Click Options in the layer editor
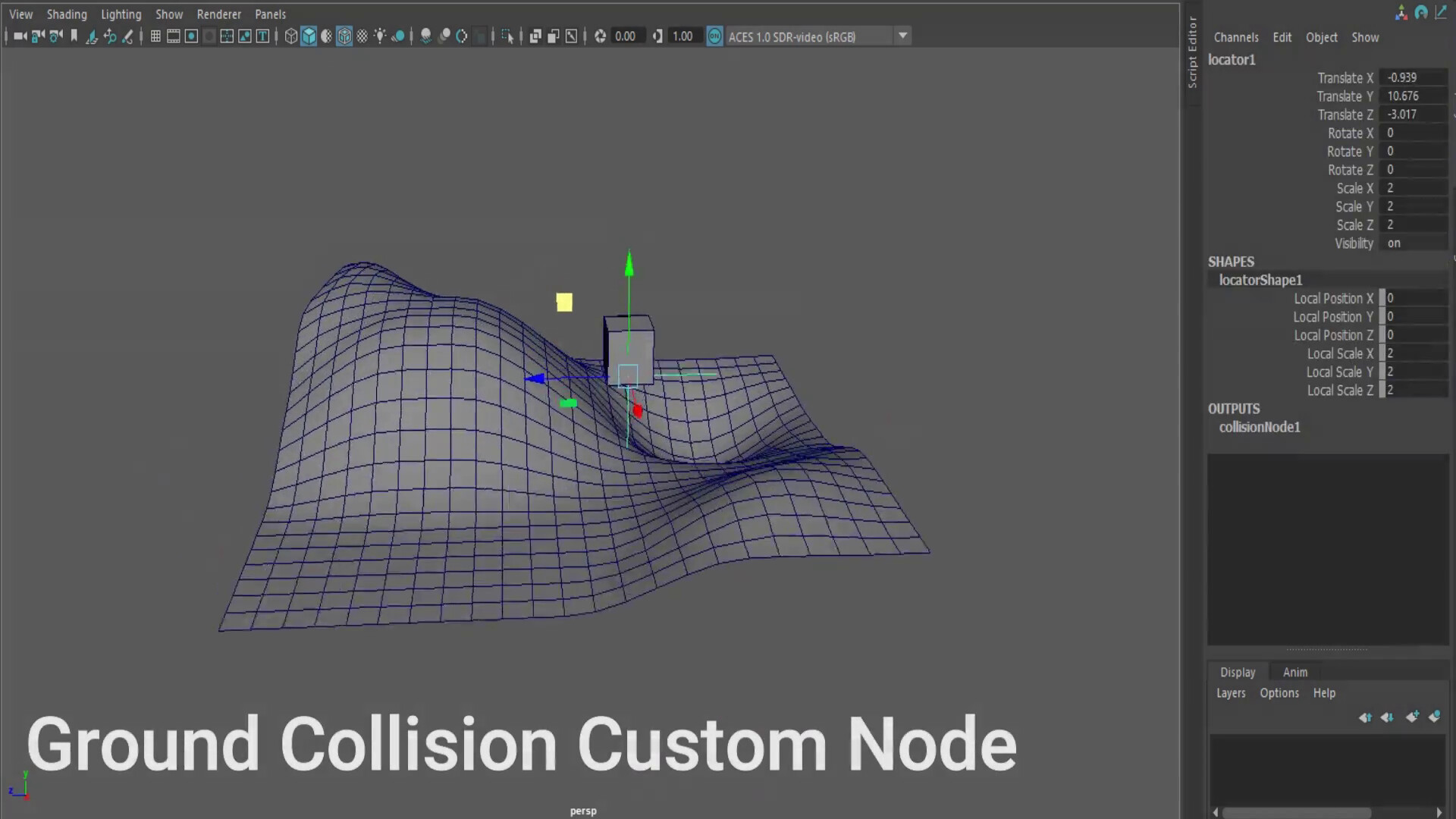 pos(1279,692)
